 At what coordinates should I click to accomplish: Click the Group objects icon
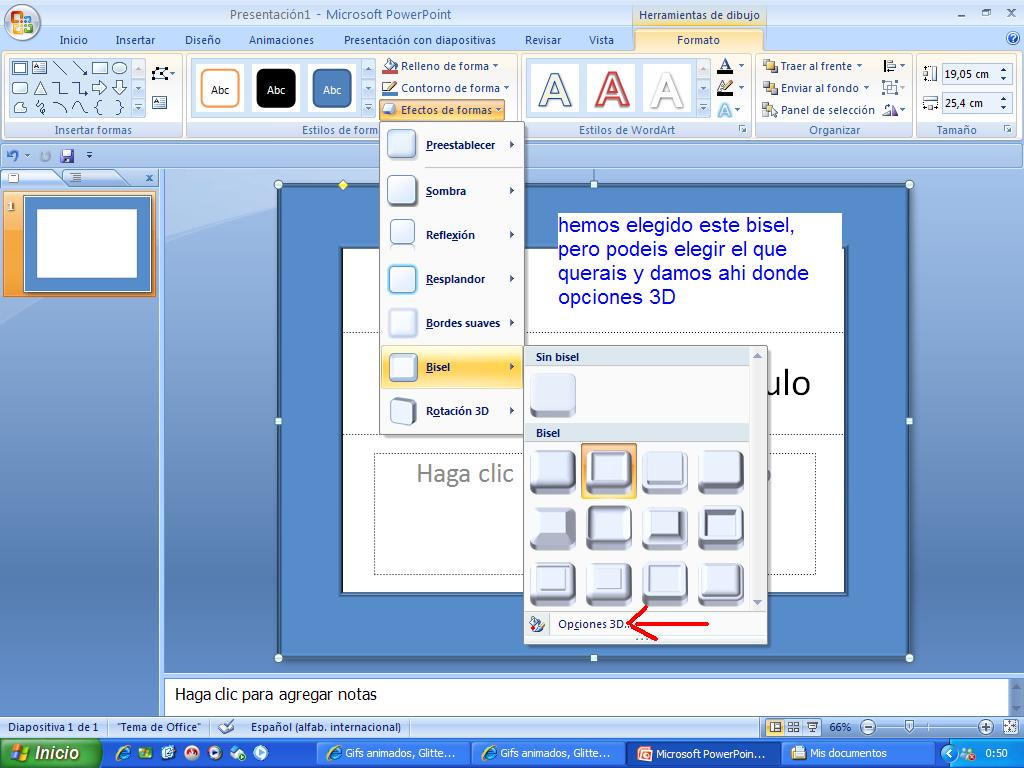(889, 88)
